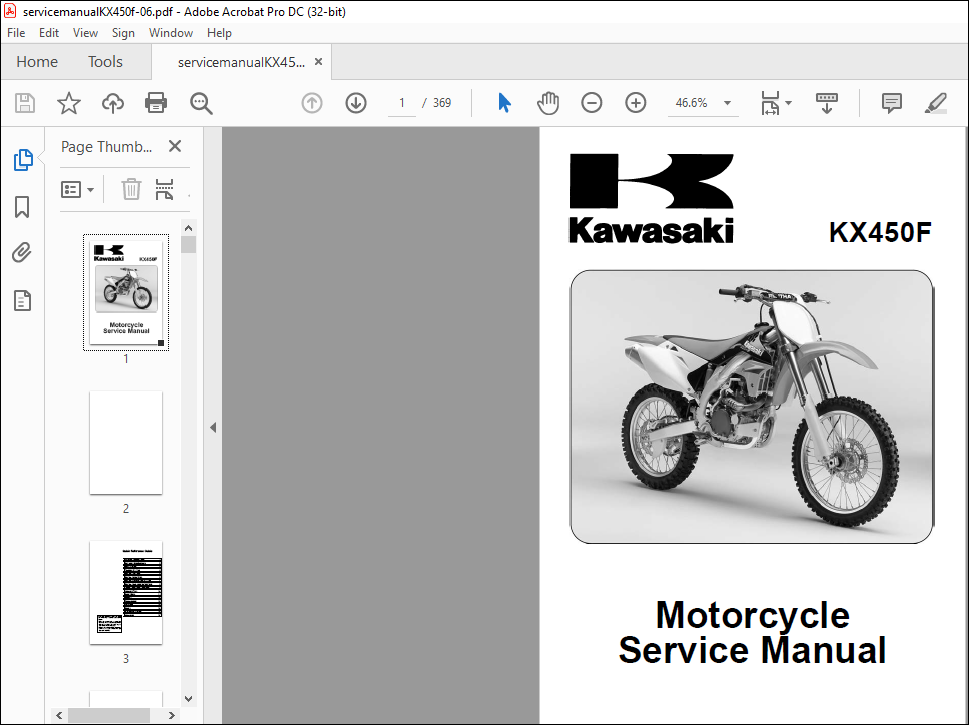The width and height of the screenshot is (969, 725).
Task: Activate the Selection arrow tool
Action: tap(504, 103)
